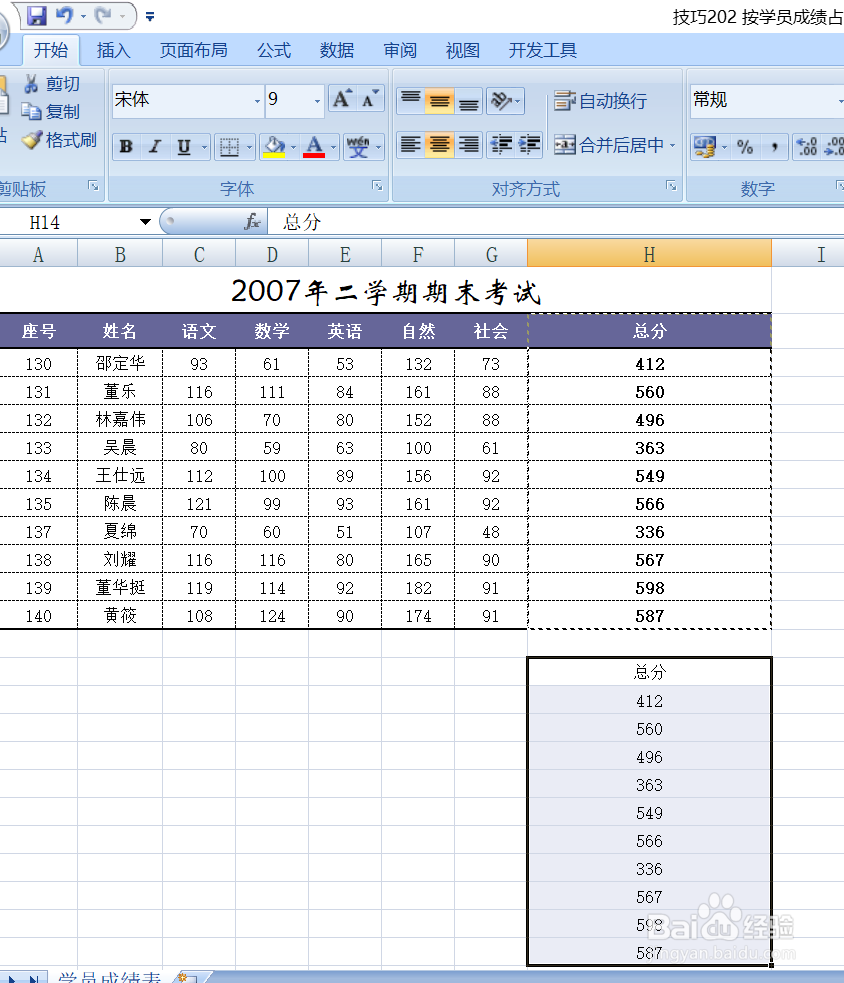Image resolution: width=844 pixels, height=983 pixels.
Task: Click total score cell 598 in table
Action: (x=650, y=587)
